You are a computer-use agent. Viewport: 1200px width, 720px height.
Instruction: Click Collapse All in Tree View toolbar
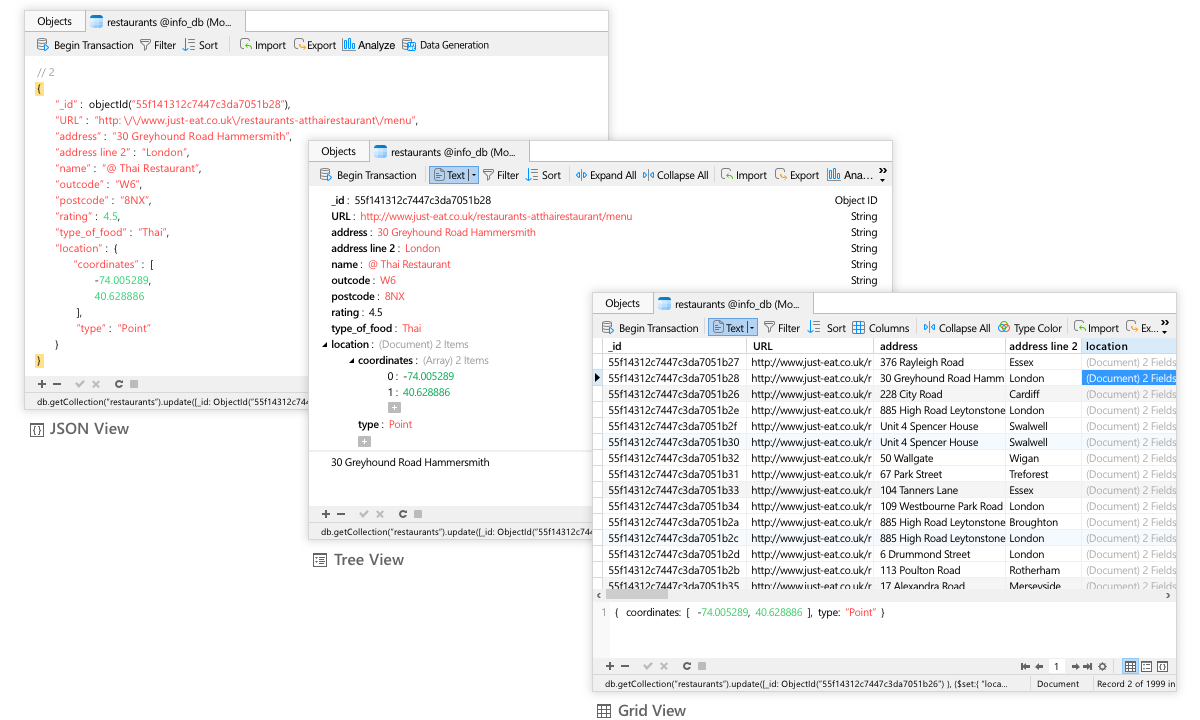[675, 175]
